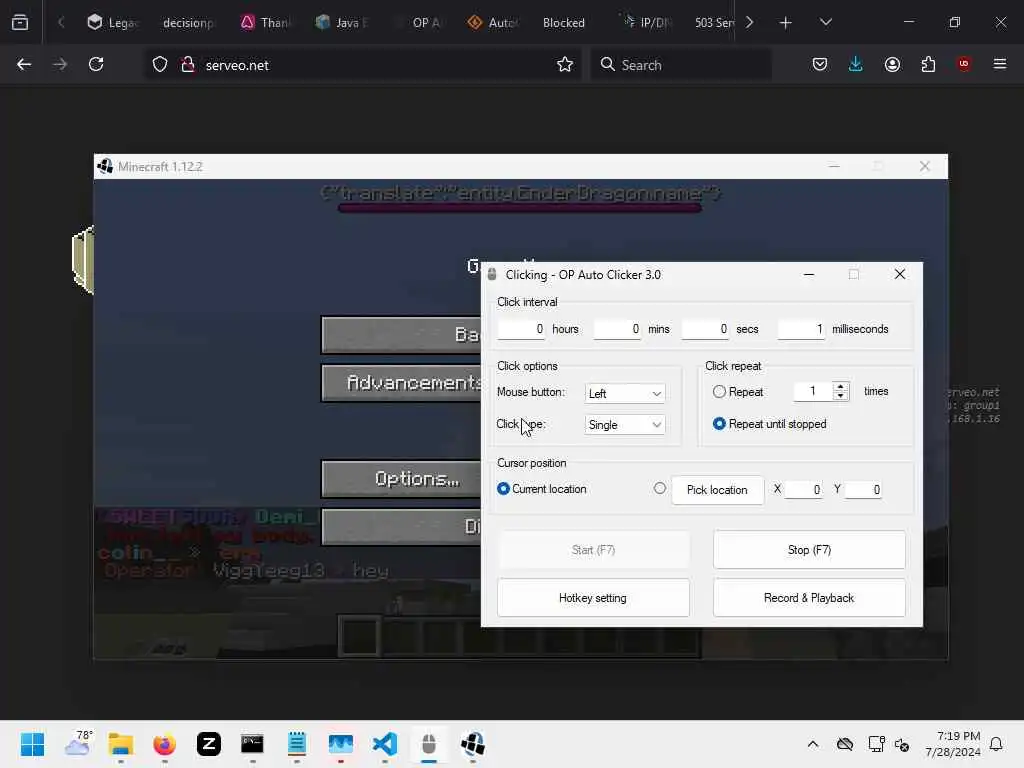Open the Mouse button dropdown
The height and width of the screenshot is (768, 1024).
pyautogui.click(x=625, y=393)
